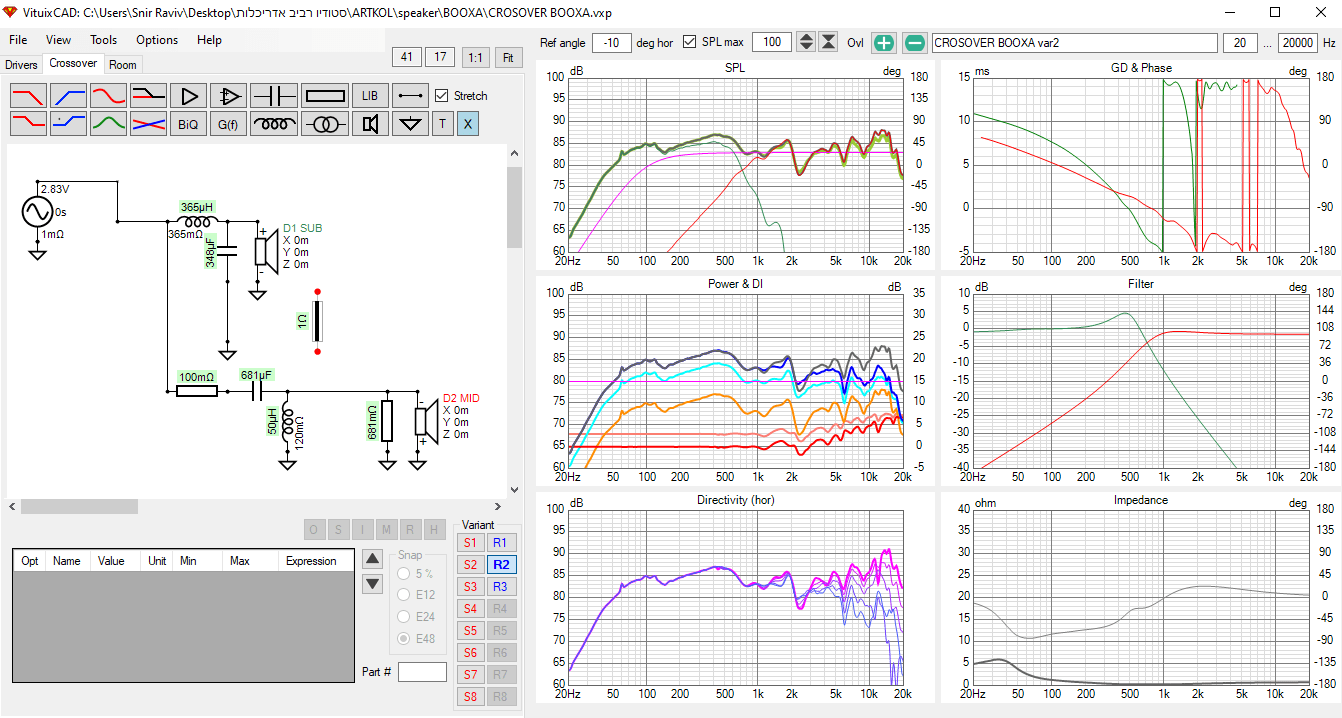Add a BiQ biquad block
Viewport: 1342px width, 718px height.
click(x=188, y=124)
